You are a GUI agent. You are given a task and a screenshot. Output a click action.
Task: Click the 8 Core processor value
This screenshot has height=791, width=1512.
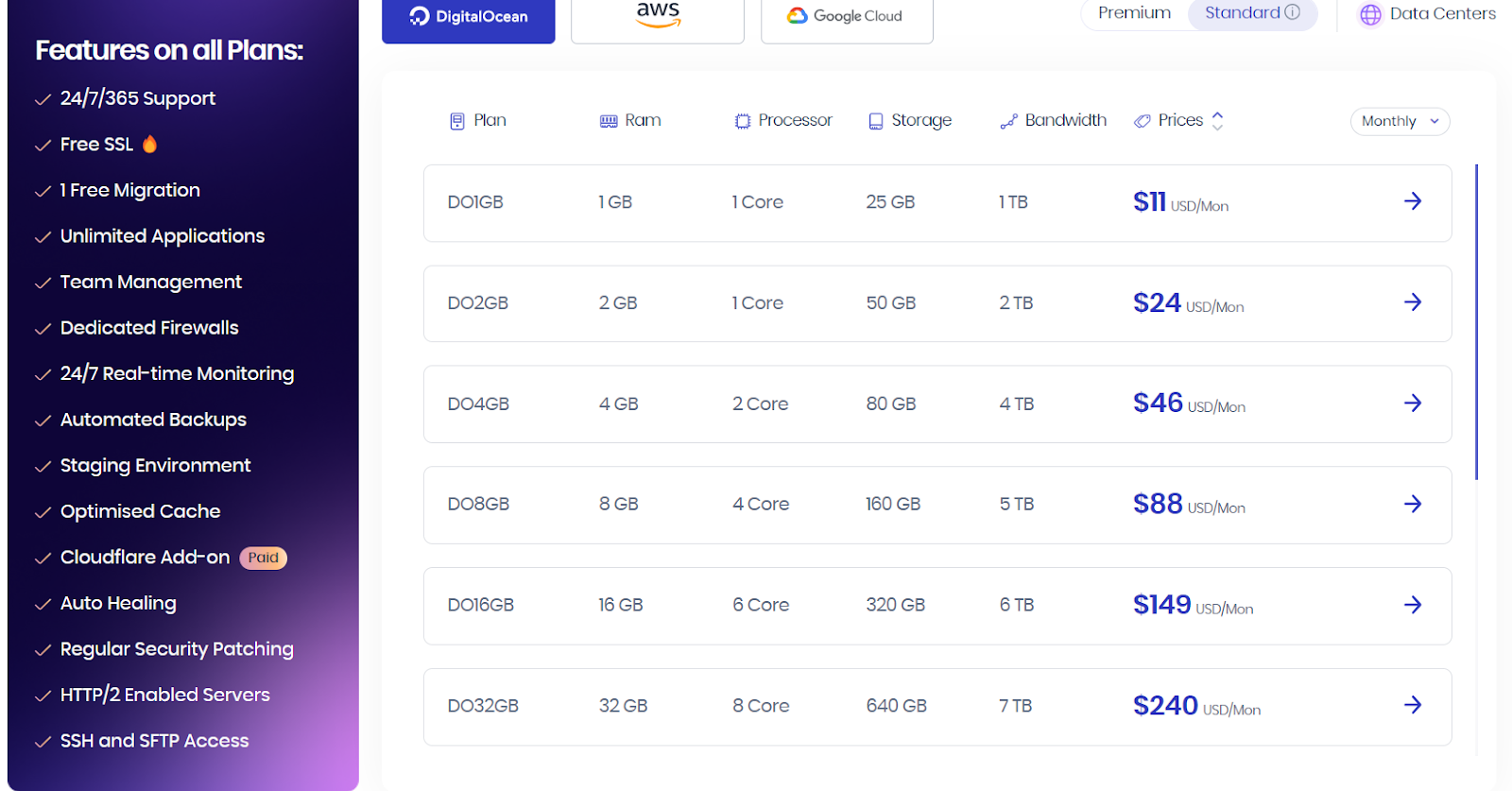coord(761,707)
